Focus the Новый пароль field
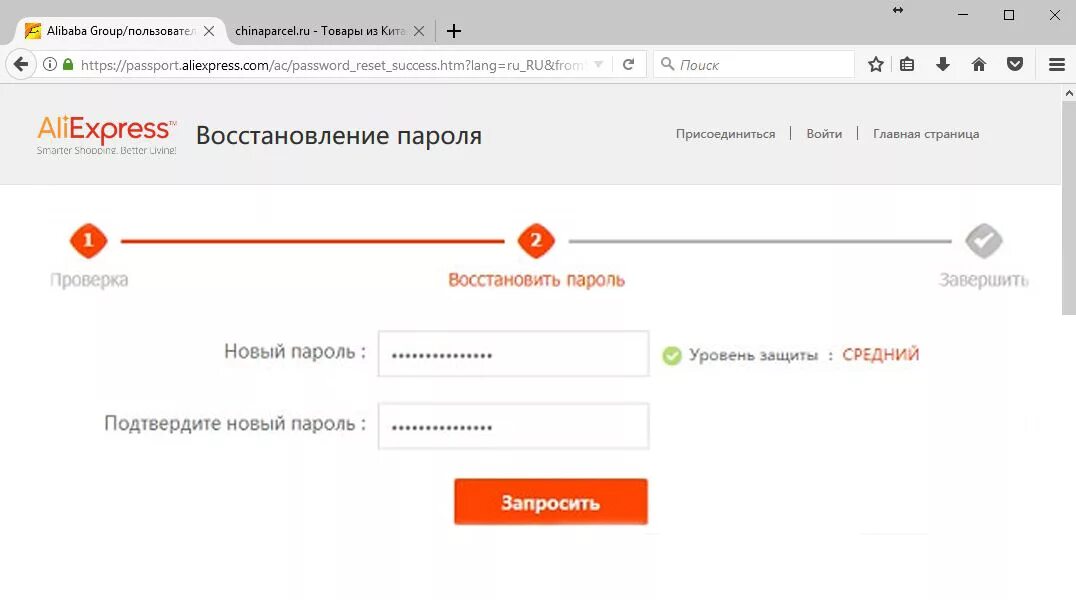 [513, 354]
